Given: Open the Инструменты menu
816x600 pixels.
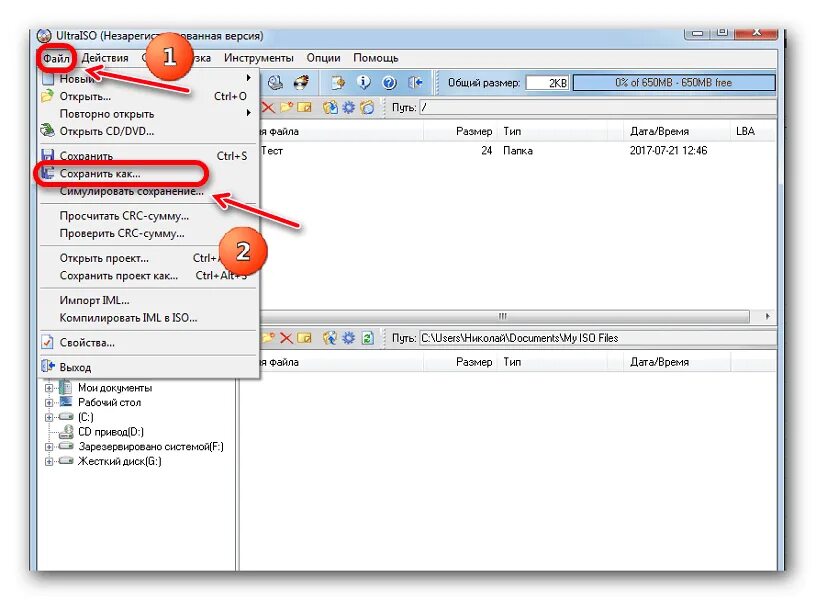Looking at the screenshot, I should point(259,58).
